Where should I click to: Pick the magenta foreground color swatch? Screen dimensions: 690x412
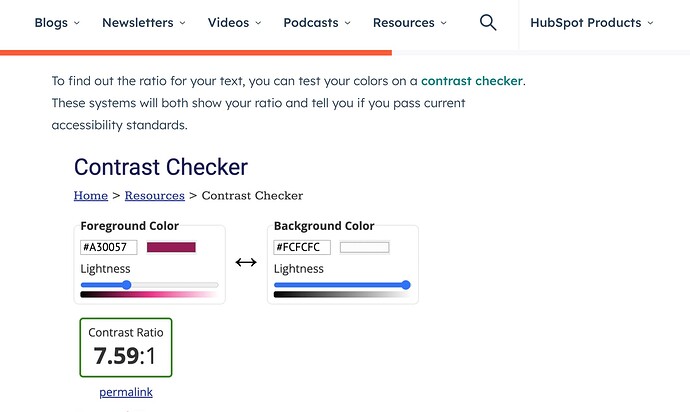tap(171, 247)
